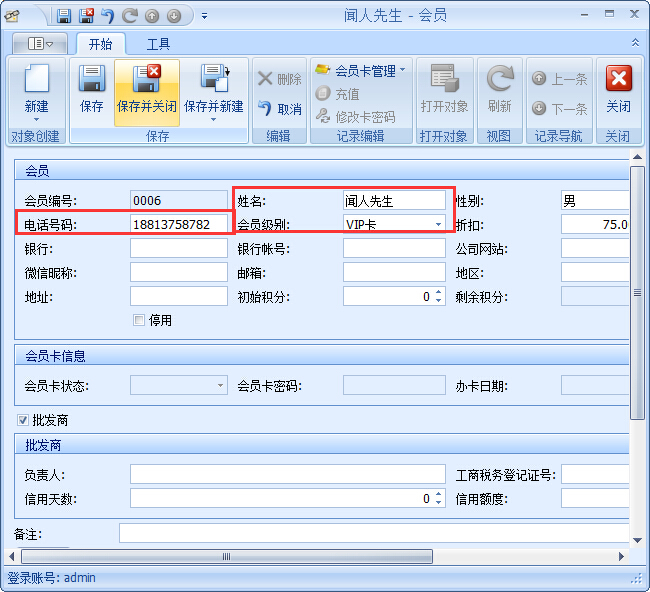Click the undo arrow in quick access toolbar
Image resolution: width=650 pixels, height=592 pixels.
[x=108, y=16]
